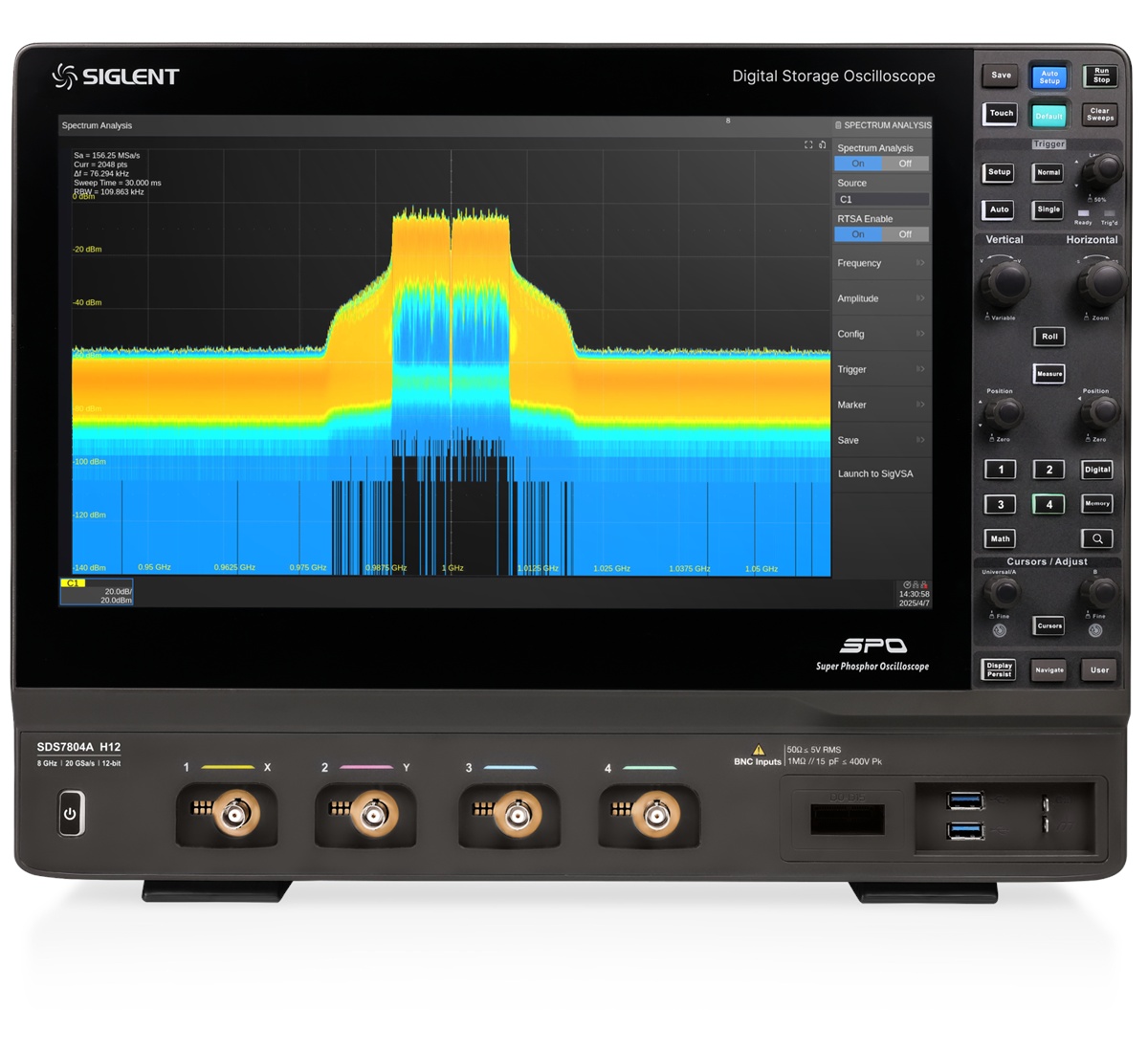Set RTSA Enable to On
Screen dimensions: 1148x1052
[858, 234]
